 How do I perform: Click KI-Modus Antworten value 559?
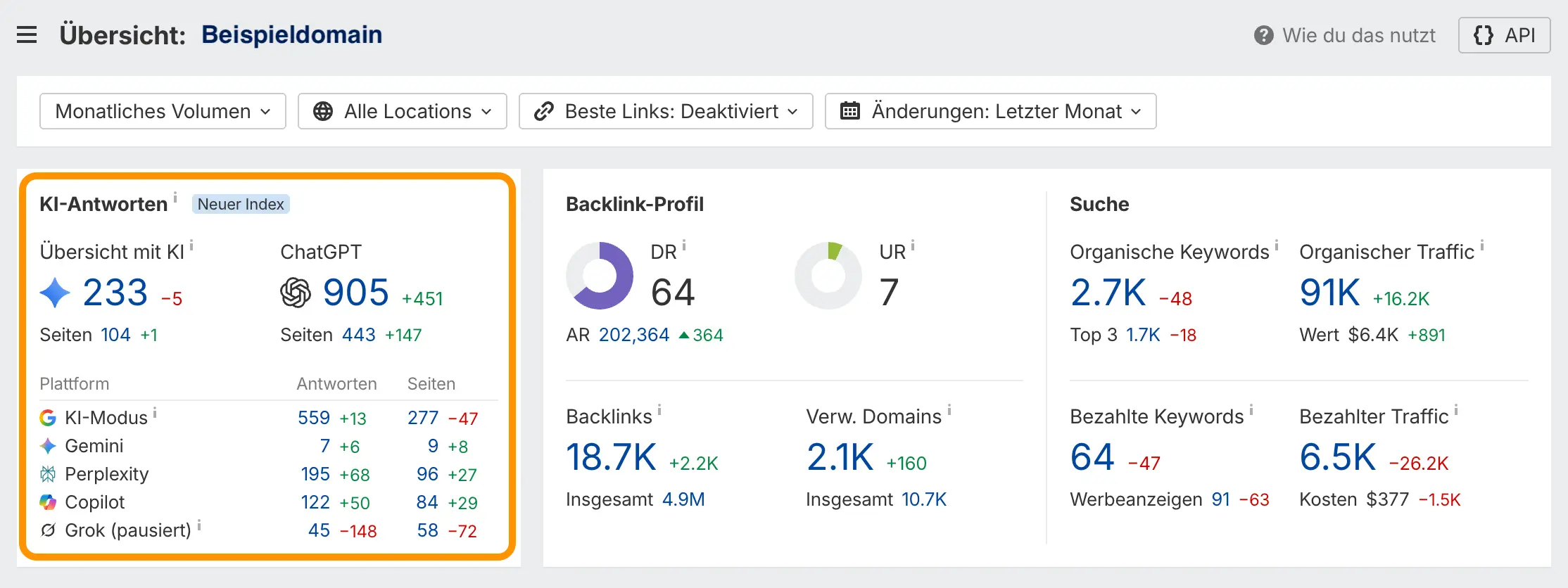click(x=314, y=418)
